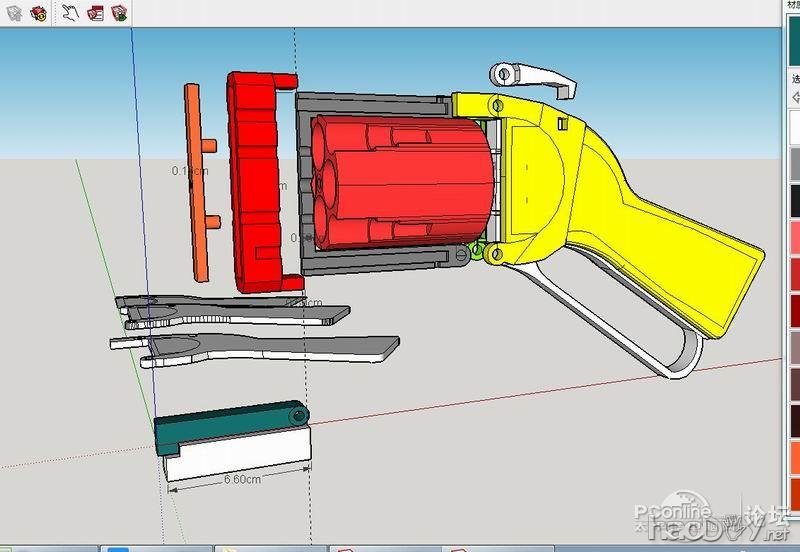Select the orange swatch at the palette bottom
The width and height of the screenshot is (800, 552).
tap(794, 455)
